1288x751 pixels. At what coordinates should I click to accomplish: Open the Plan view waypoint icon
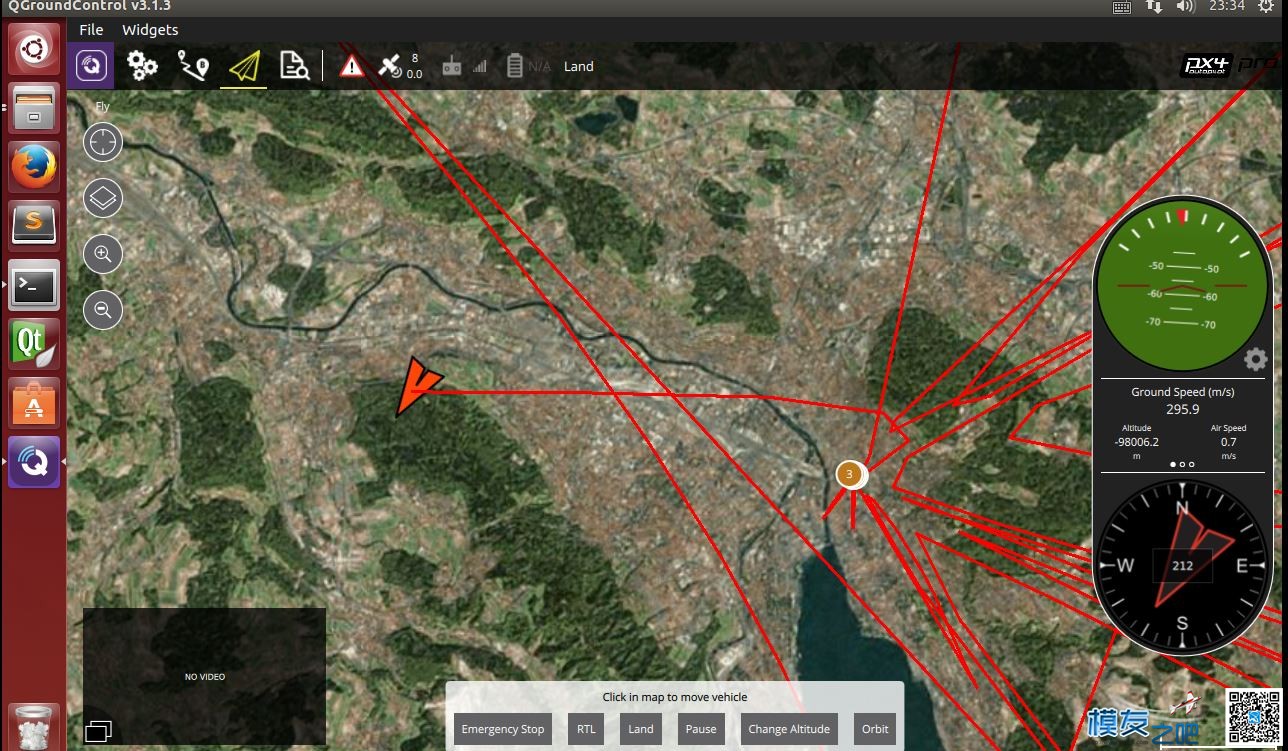(194, 66)
